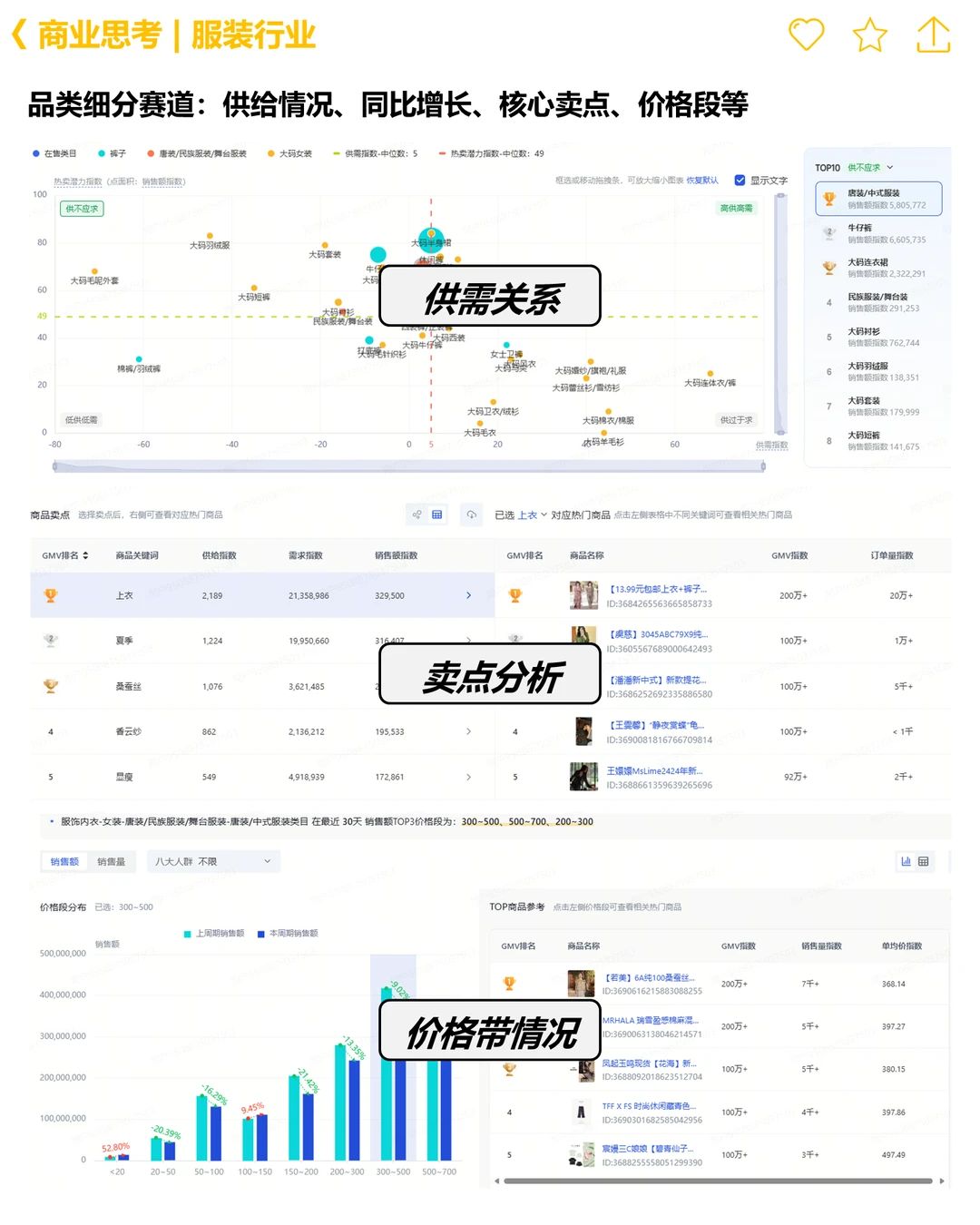Click thumbnail of 13.99元包邮 product

[x=583, y=595]
